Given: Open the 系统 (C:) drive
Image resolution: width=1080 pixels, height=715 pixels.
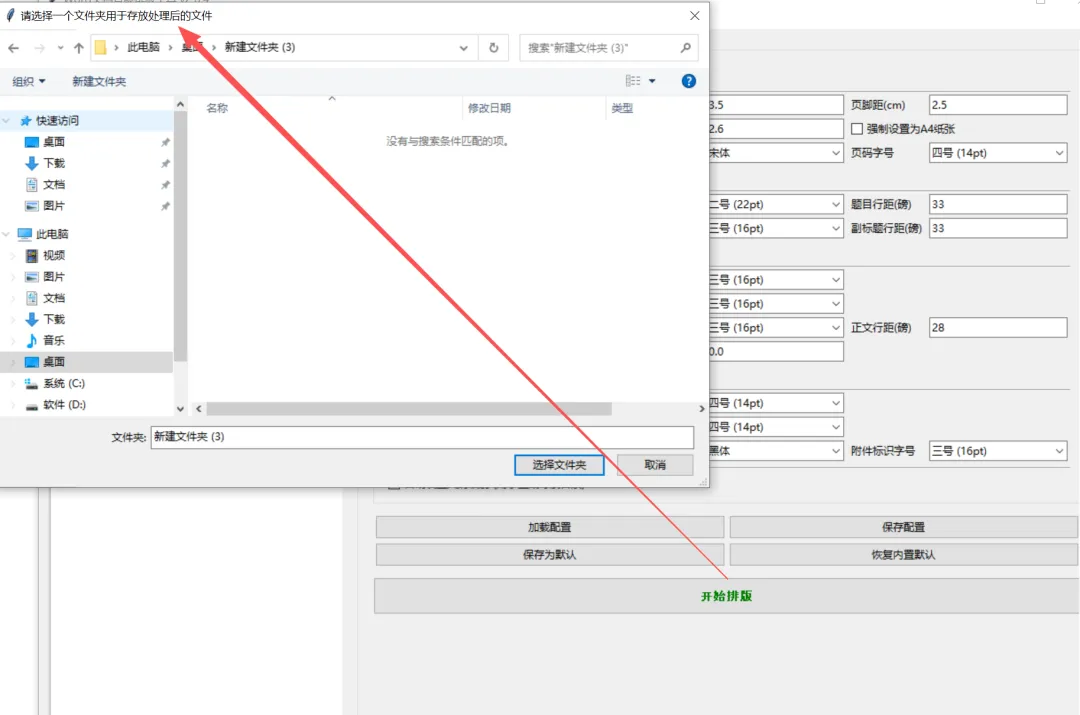Looking at the screenshot, I should 63,383.
